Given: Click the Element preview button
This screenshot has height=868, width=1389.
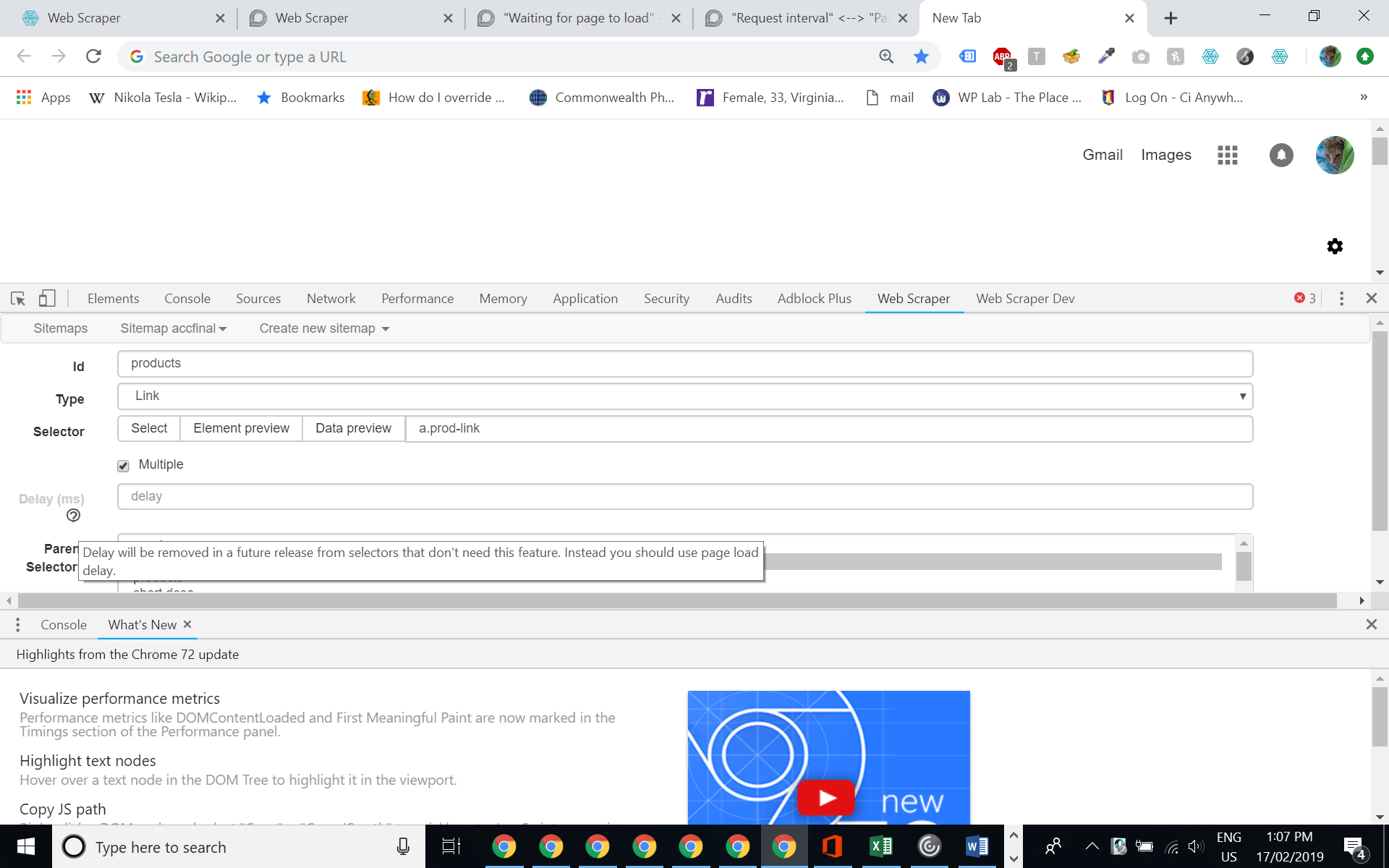Looking at the screenshot, I should coord(241,428).
